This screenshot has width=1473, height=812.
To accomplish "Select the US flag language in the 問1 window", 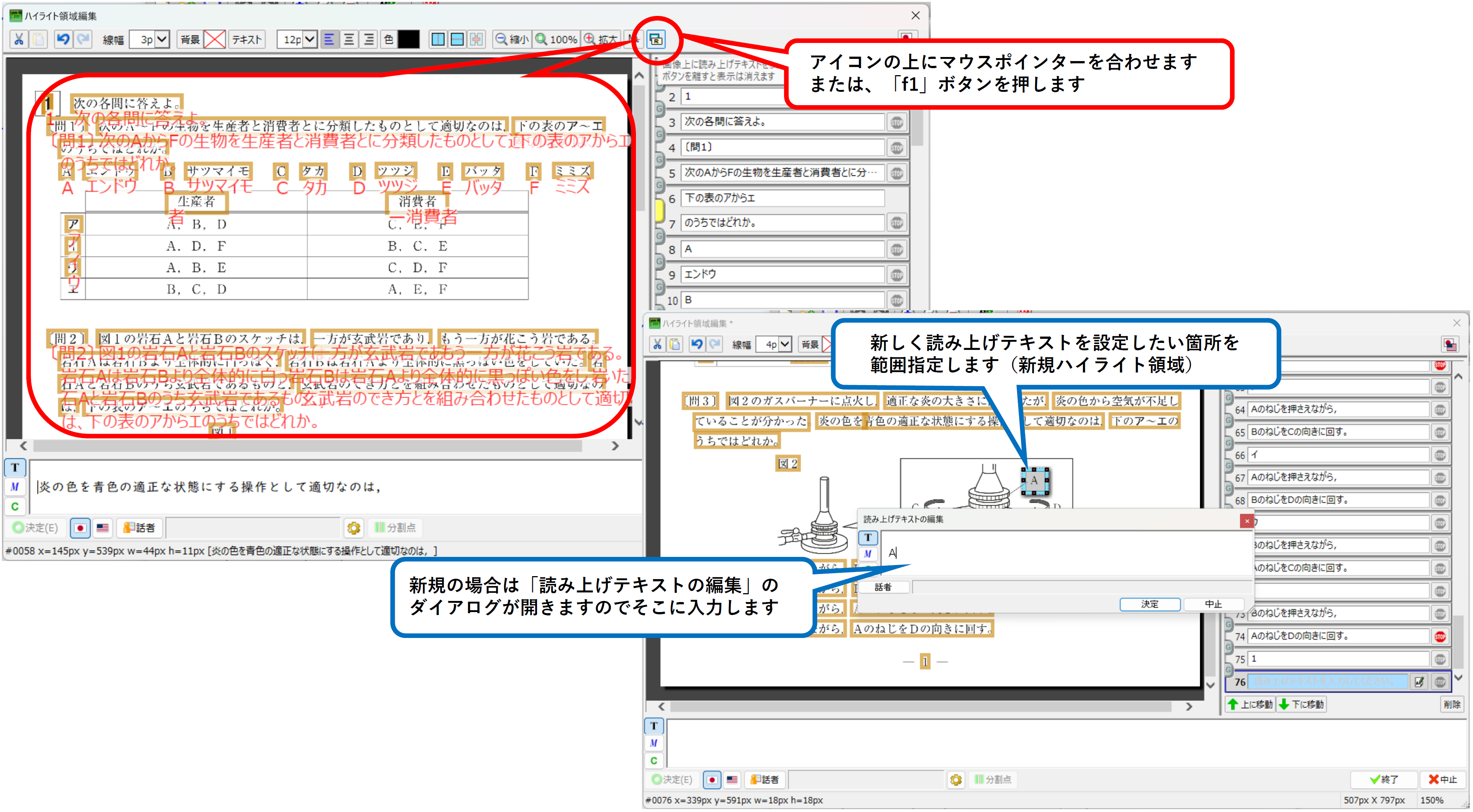I will tap(102, 528).
